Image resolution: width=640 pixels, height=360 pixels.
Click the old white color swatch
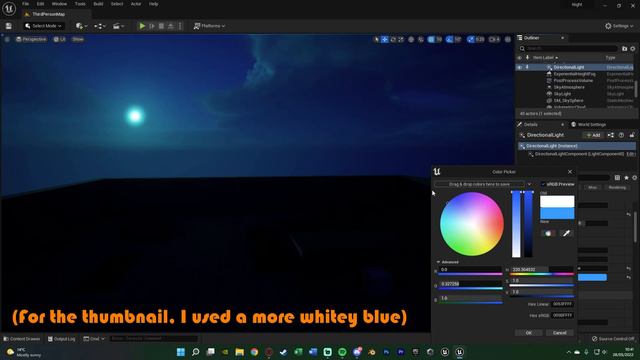(557, 201)
